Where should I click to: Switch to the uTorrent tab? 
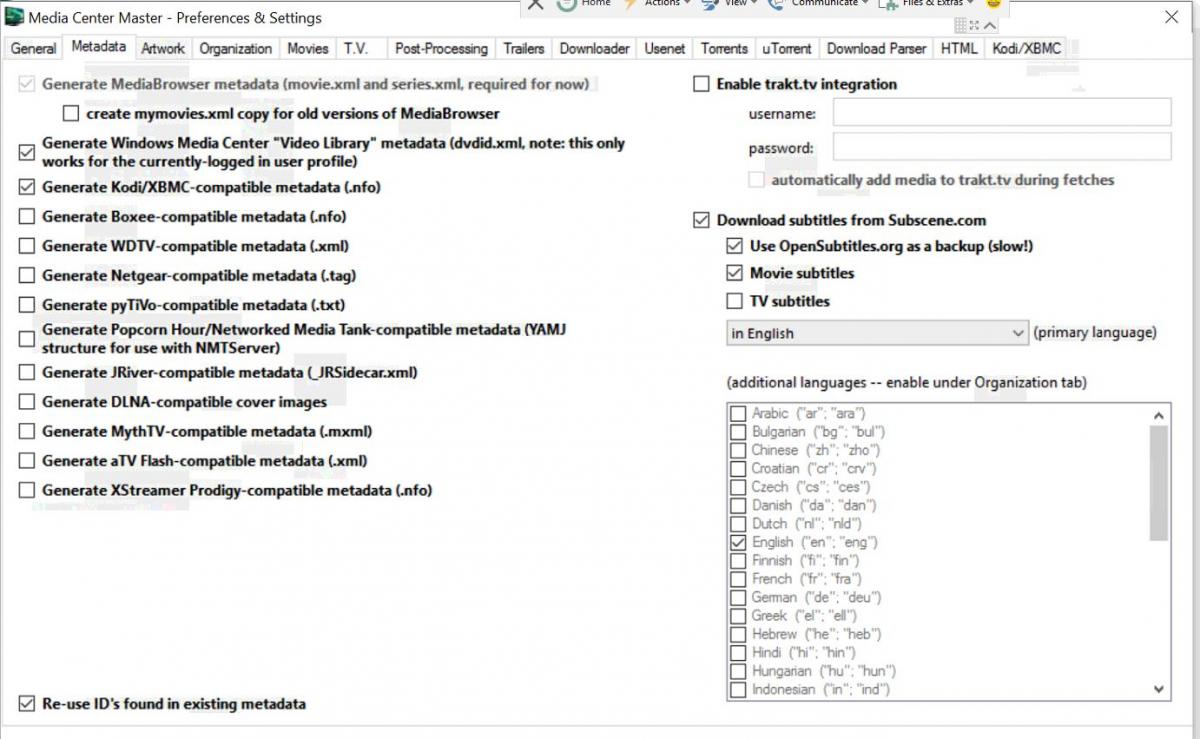click(788, 48)
